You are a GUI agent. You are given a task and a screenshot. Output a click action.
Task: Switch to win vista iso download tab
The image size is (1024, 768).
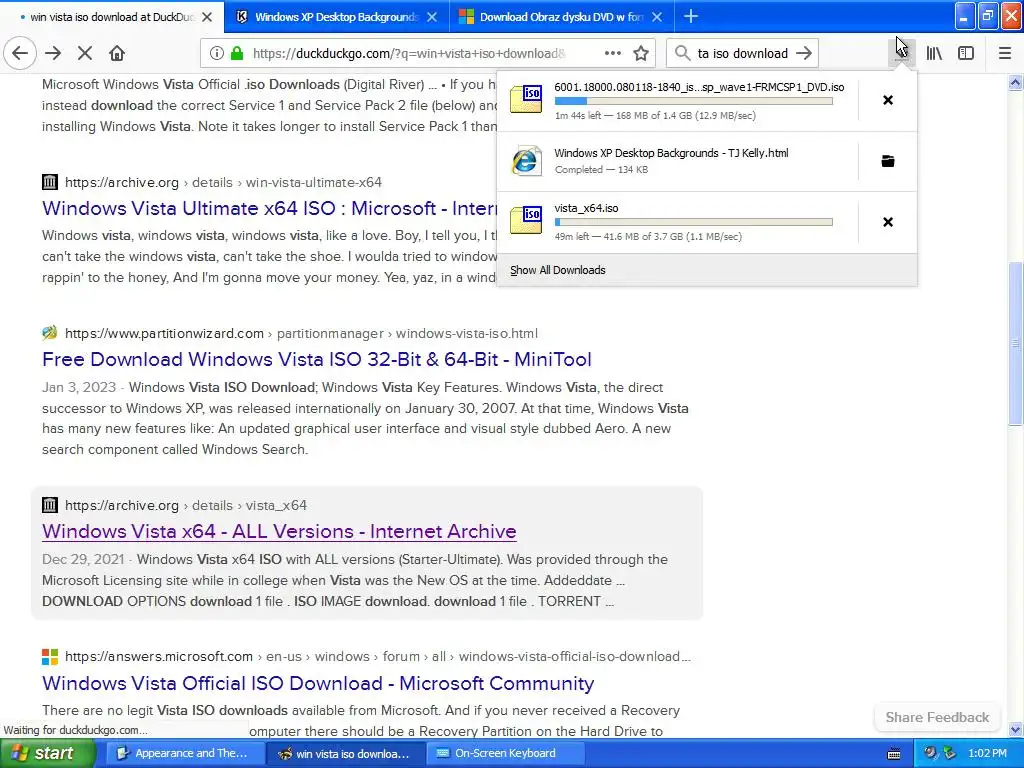[112, 17]
